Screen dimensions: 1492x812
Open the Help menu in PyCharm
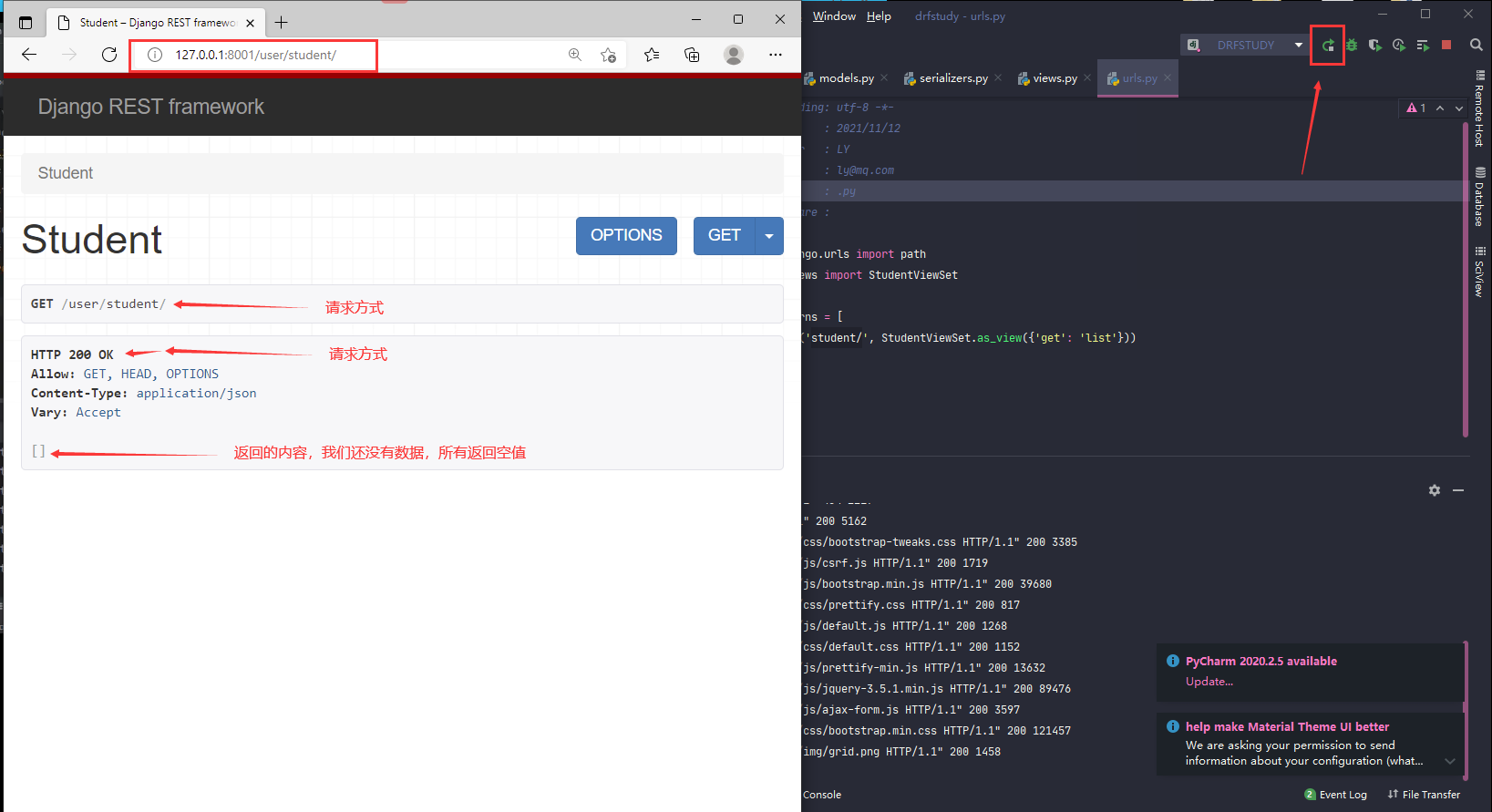[x=879, y=16]
